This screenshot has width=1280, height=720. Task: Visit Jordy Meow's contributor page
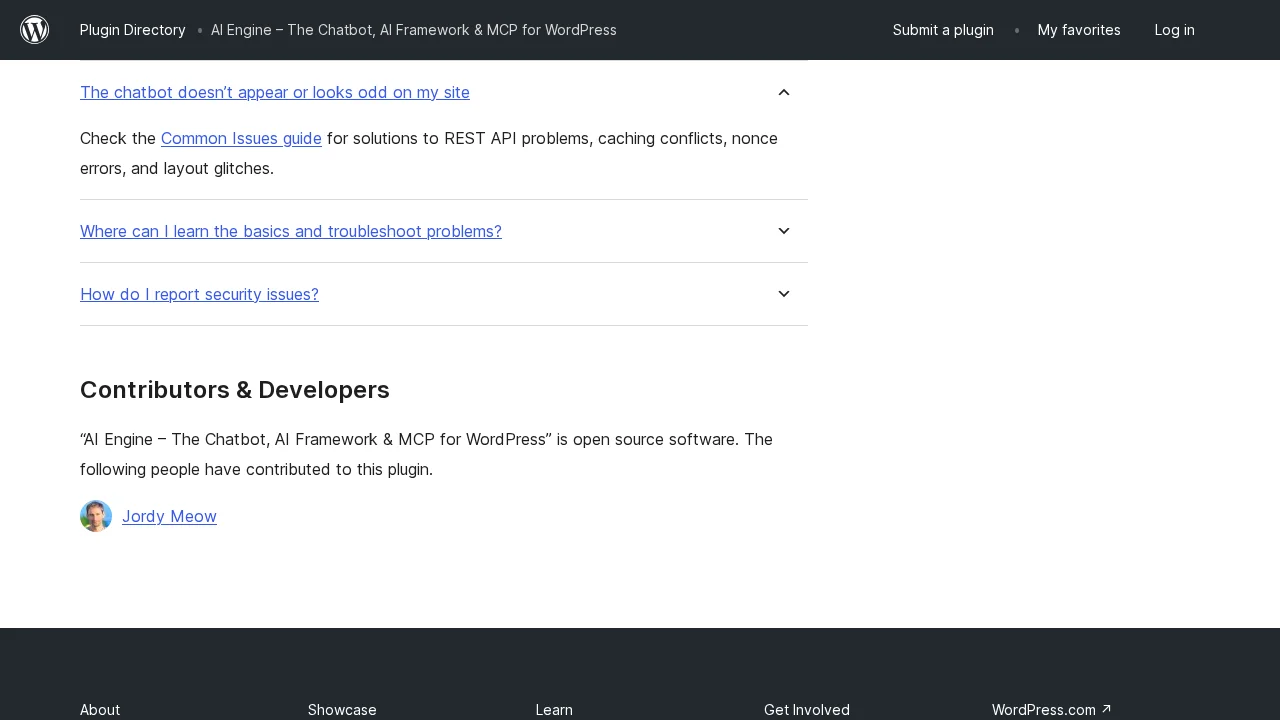(169, 516)
